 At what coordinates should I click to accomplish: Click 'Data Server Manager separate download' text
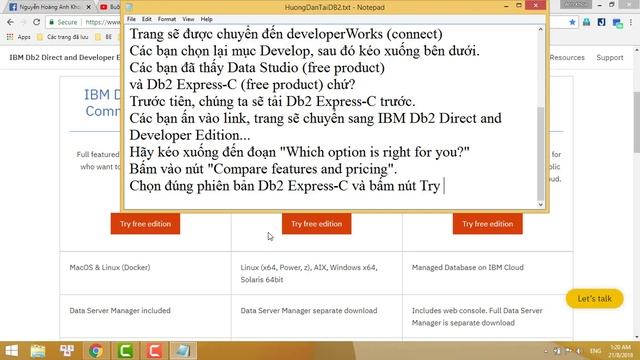pyautogui.click(x=309, y=311)
